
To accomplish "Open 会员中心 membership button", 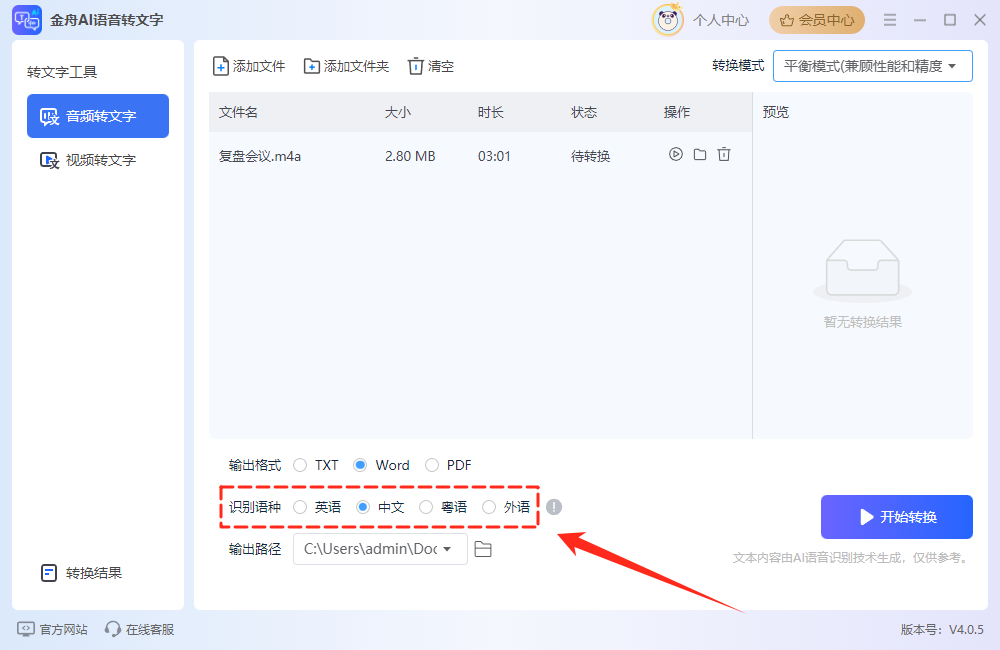I will click(817, 20).
